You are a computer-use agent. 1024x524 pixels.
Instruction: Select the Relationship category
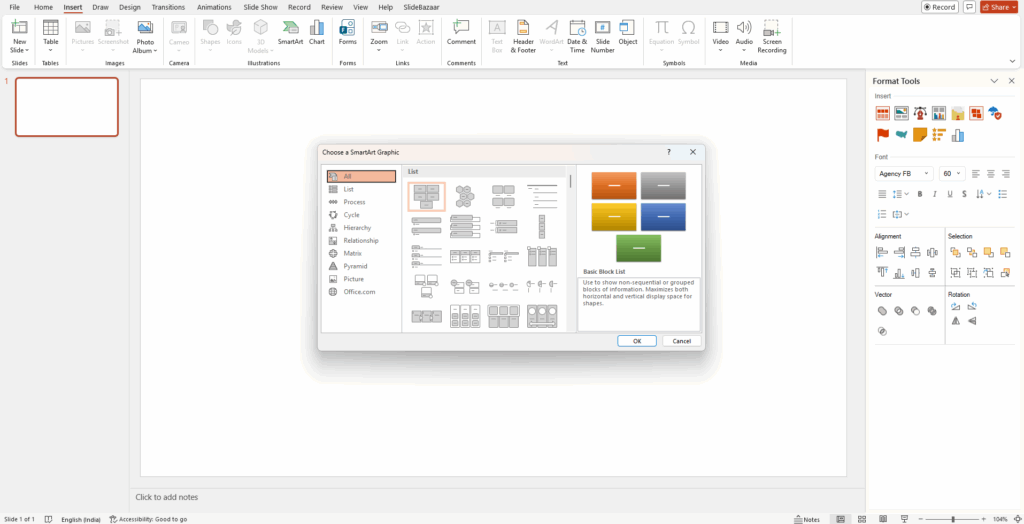pyautogui.click(x=361, y=240)
